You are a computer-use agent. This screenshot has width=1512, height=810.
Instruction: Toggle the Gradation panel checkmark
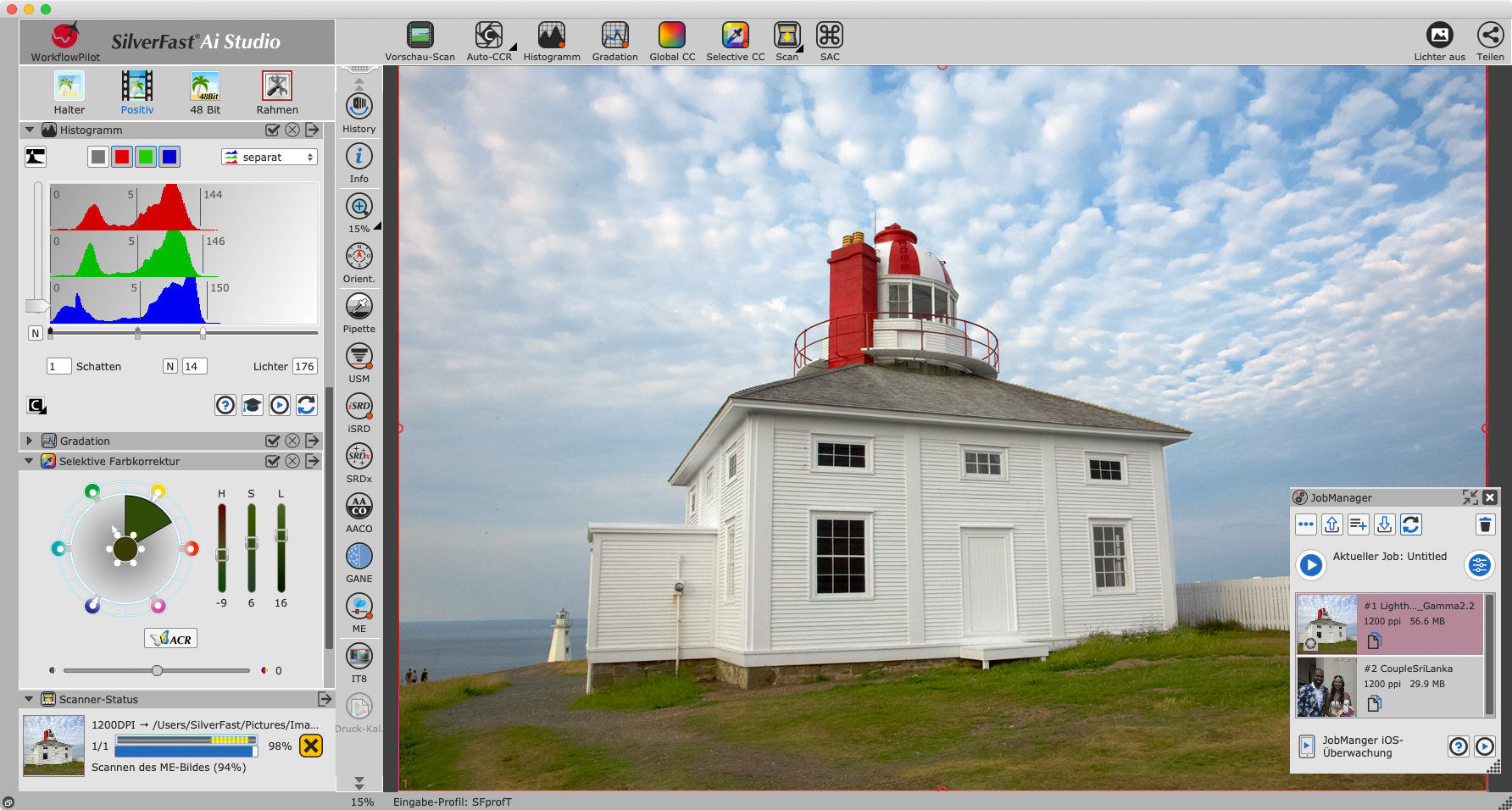click(272, 441)
